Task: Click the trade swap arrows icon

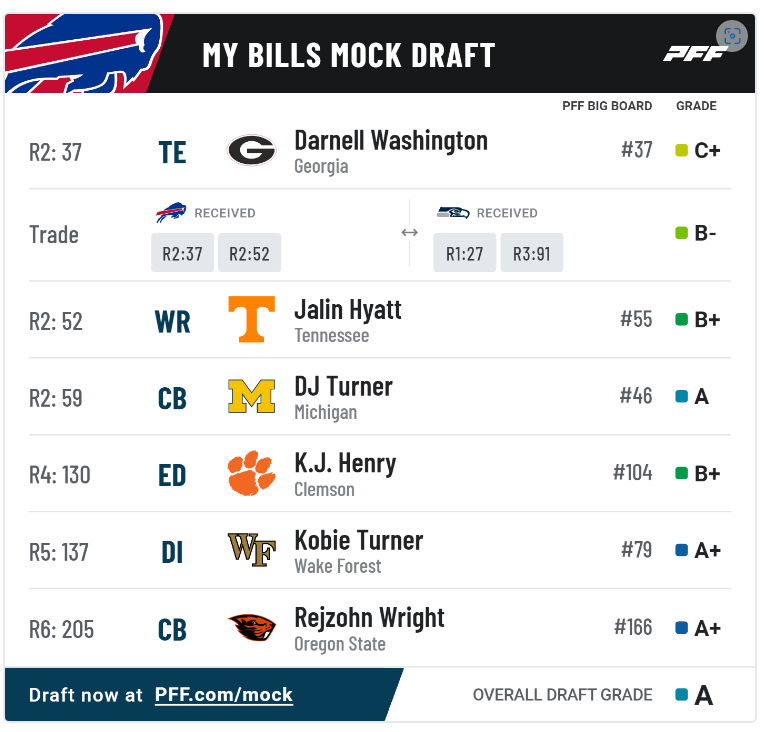Action: [410, 232]
